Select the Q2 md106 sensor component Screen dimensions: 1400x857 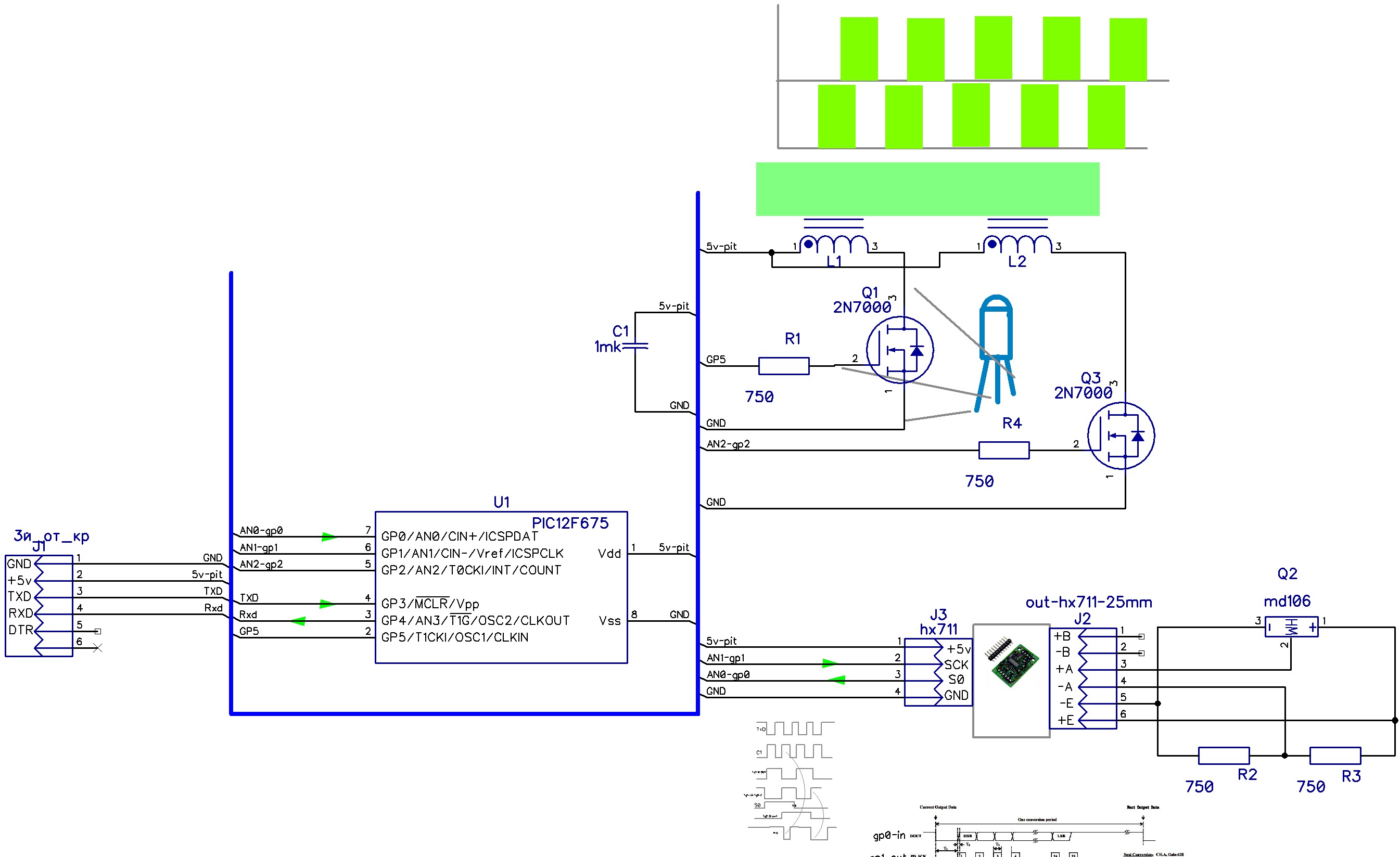coord(1291,628)
